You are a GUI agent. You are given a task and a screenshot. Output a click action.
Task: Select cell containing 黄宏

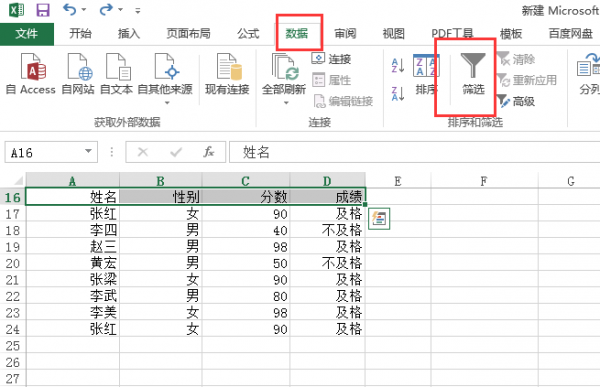tap(73, 263)
